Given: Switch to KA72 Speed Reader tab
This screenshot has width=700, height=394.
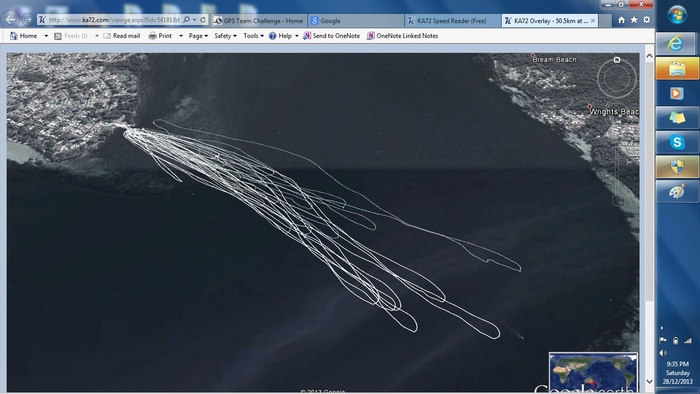Looking at the screenshot, I should click(x=453, y=21).
